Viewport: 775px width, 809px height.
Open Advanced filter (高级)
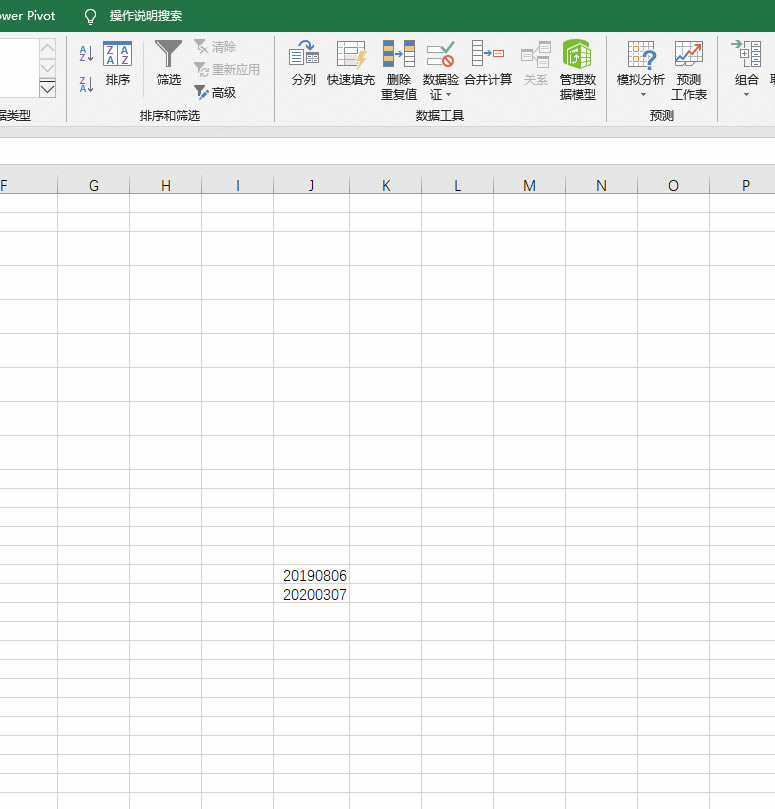pos(215,92)
